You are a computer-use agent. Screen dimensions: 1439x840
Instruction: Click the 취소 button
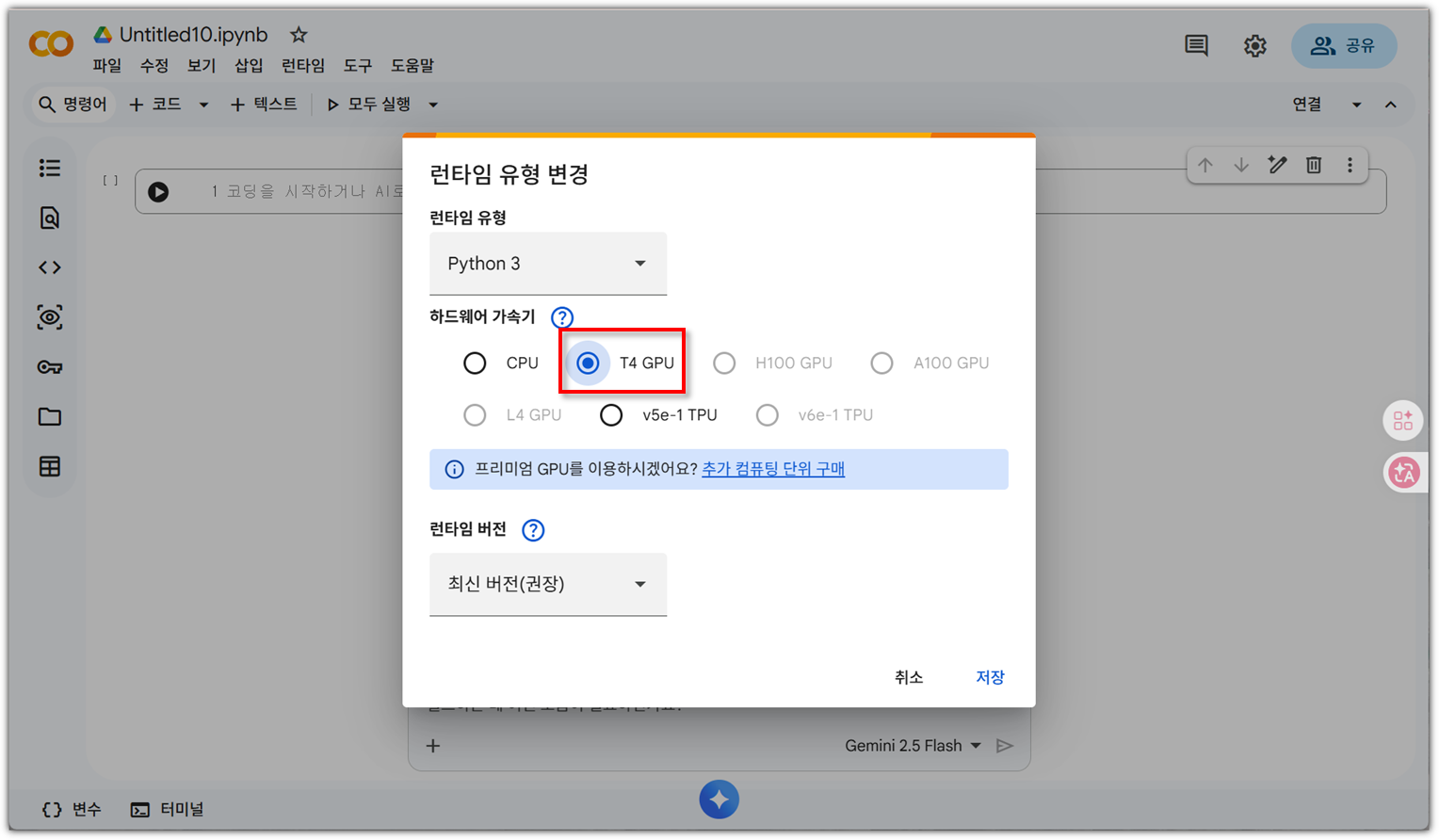[x=909, y=677]
